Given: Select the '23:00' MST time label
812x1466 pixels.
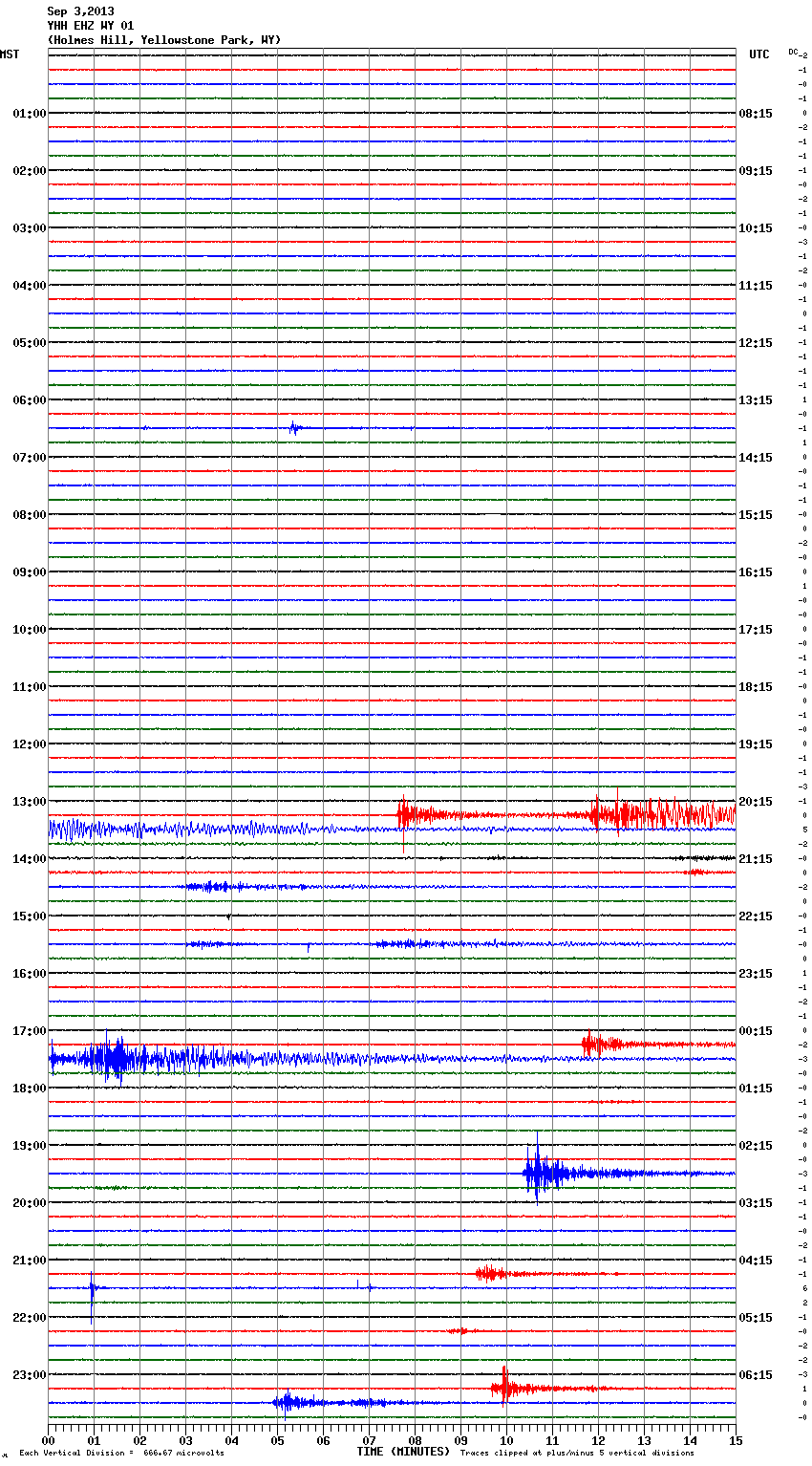Looking at the screenshot, I should (30, 1375).
